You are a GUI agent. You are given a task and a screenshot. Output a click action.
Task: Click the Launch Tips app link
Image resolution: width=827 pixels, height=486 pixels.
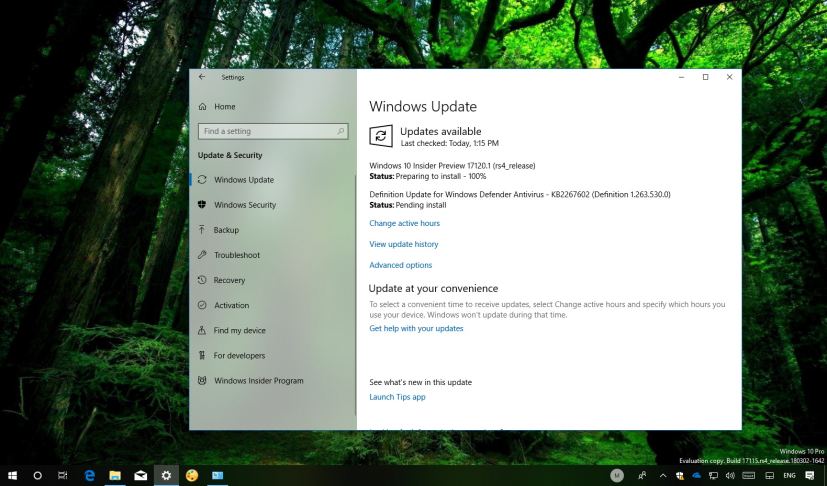point(397,397)
